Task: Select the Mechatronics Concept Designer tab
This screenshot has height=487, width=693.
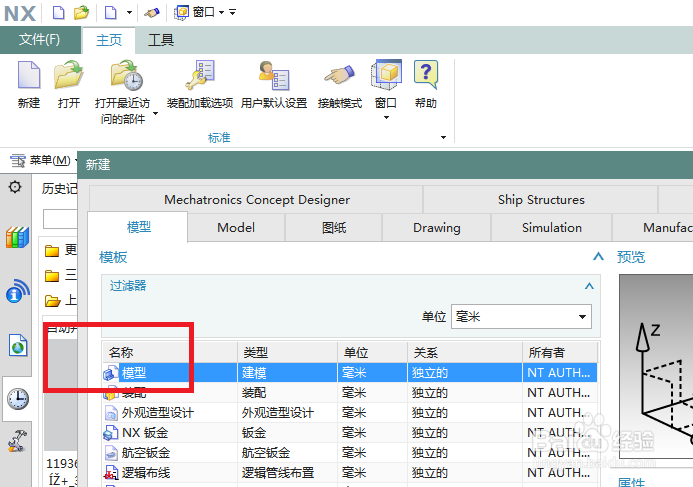Action: point(257,200)
